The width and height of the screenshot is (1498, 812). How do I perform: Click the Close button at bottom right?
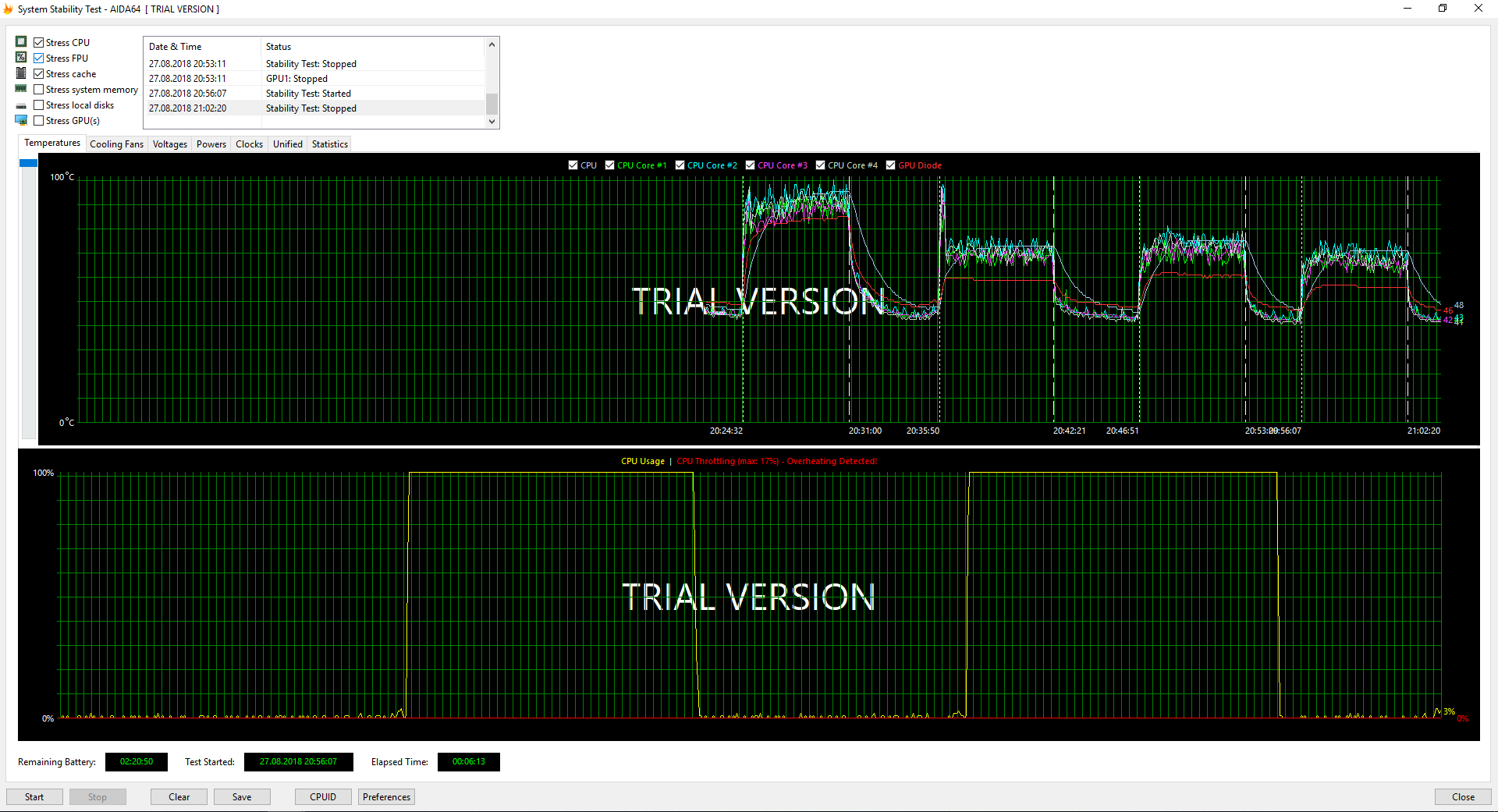[1463, 797]
